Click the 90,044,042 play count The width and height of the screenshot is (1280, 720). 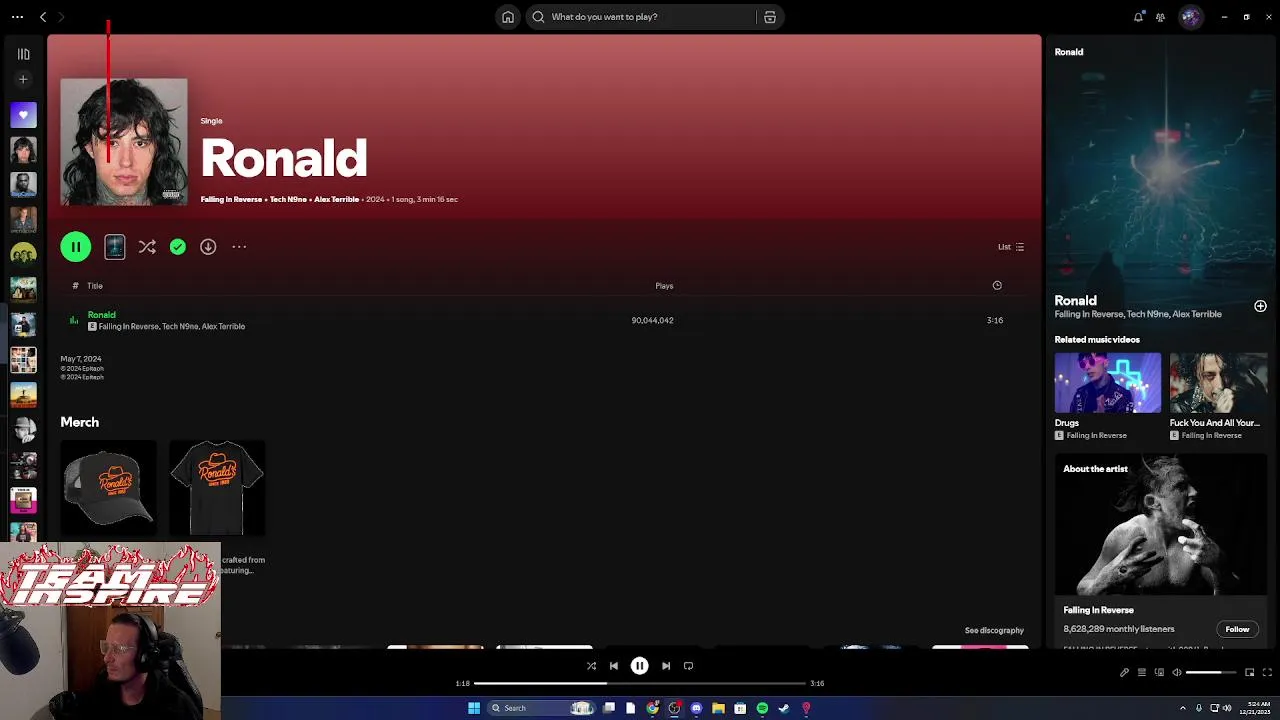point(653,320)
